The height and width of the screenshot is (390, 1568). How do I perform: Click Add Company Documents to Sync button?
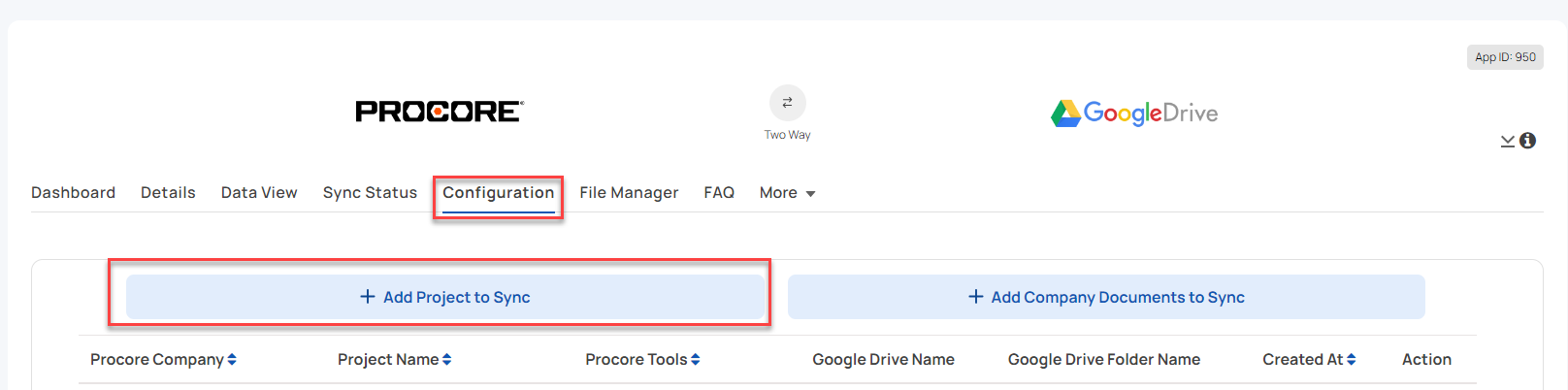tap(1106, 297)
